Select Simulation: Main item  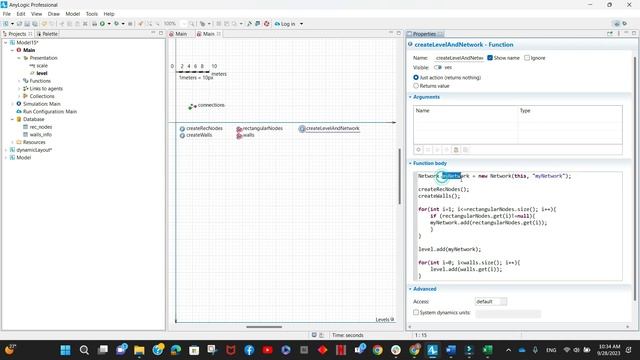(42, 104)
